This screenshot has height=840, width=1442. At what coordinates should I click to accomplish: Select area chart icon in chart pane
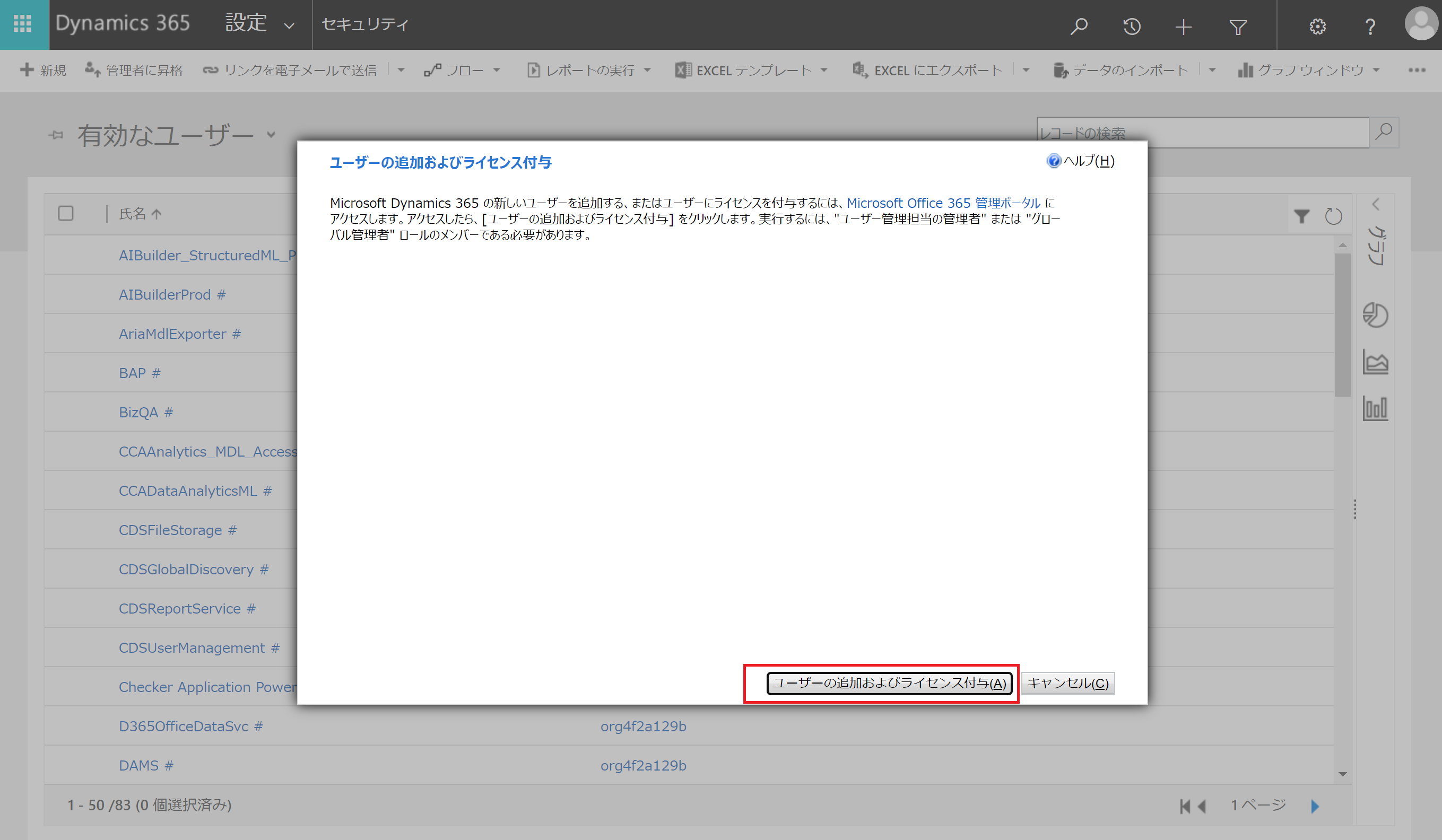[1375, 361]
